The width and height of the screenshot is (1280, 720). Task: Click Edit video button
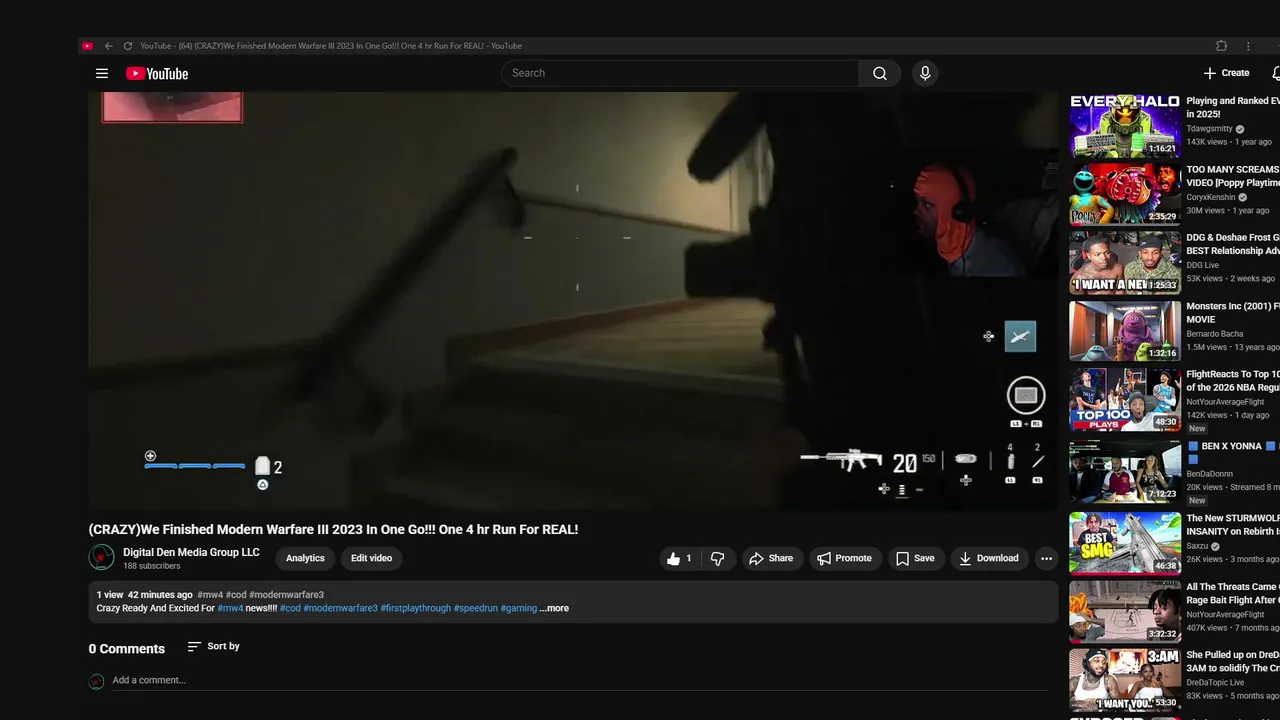pyautogui.click(x=371, y=559)
